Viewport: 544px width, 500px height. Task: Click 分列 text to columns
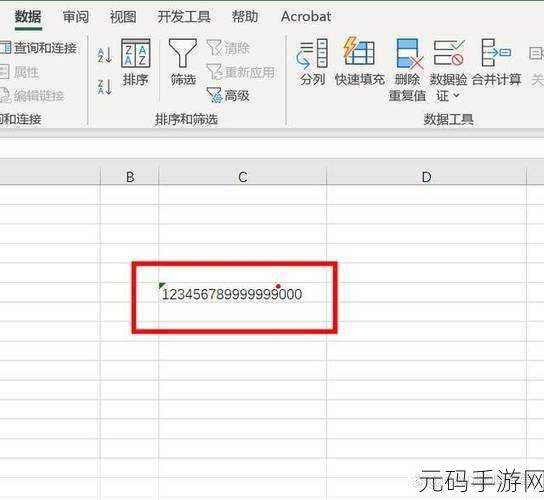tap(312, 62)
